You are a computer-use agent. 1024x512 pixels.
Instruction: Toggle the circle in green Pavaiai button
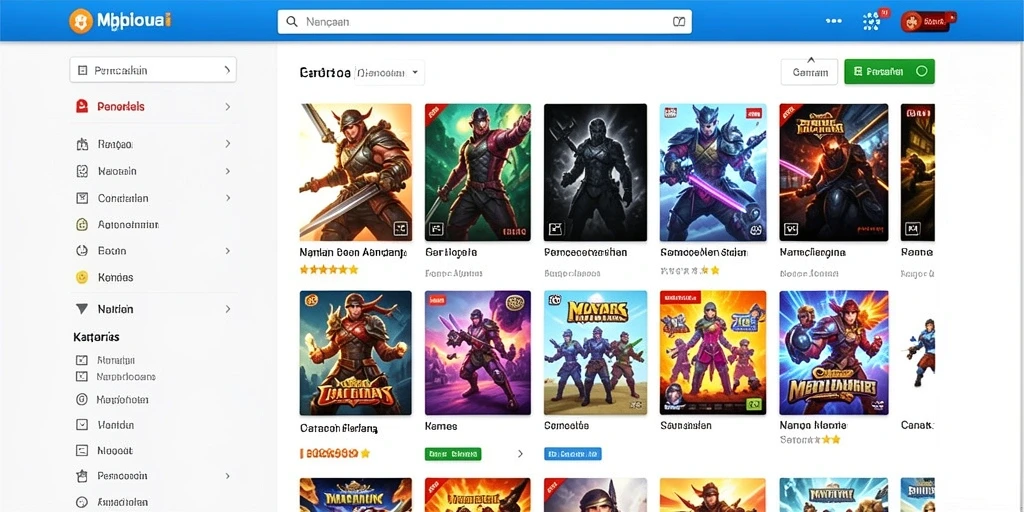pos(921,71)
